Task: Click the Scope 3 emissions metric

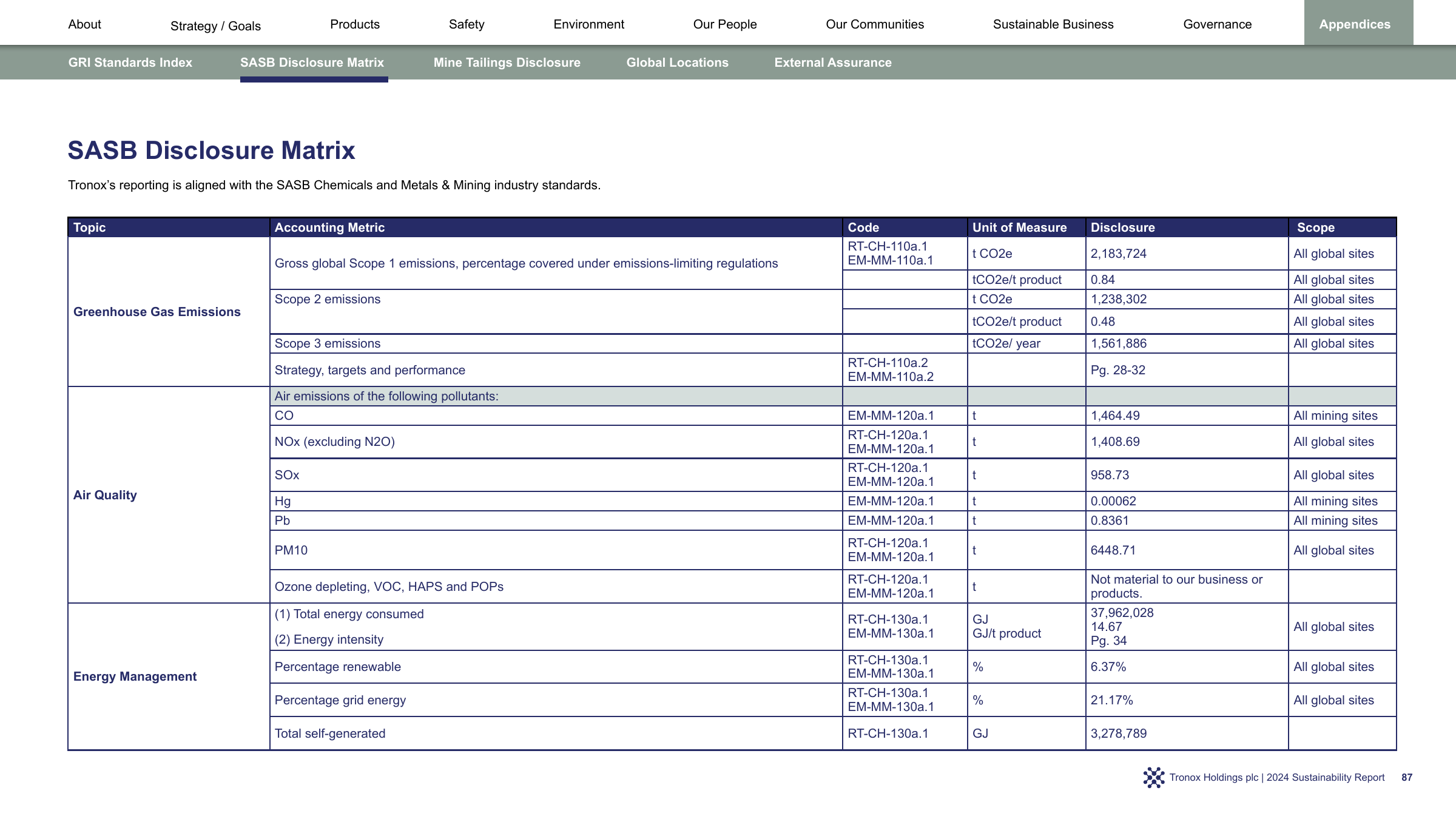Action: pyautogui.click(x=327, y=343)
